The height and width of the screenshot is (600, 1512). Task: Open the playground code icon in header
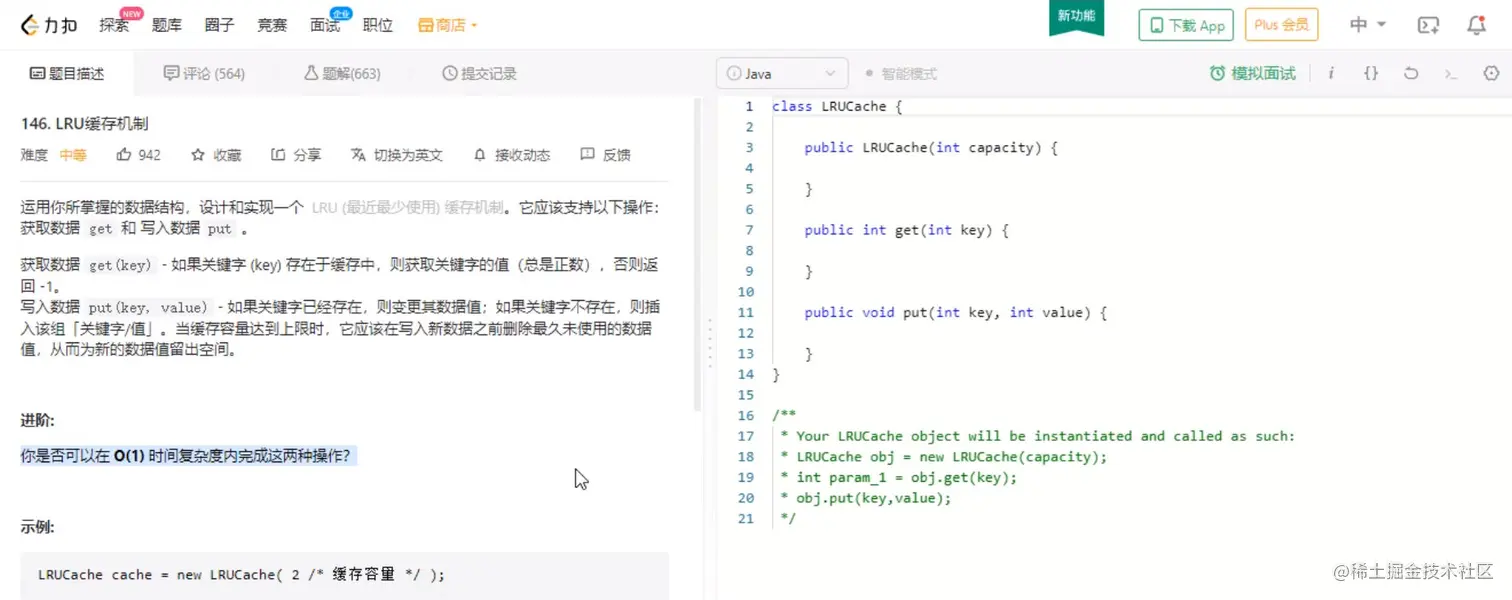1429,25
